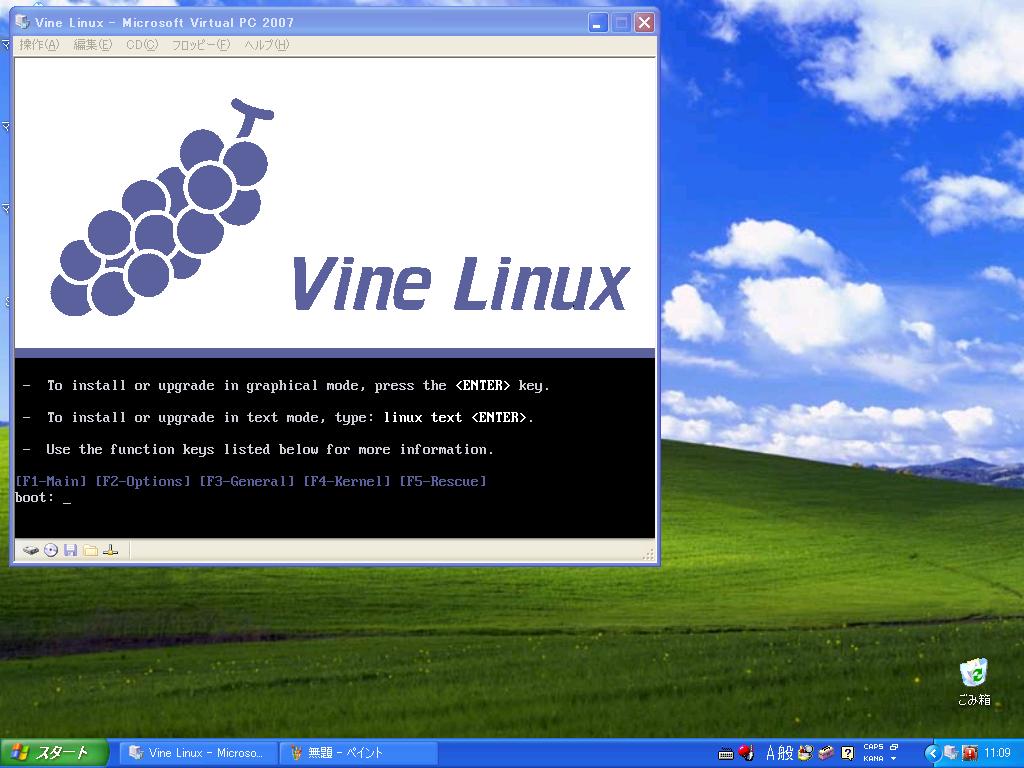This screenshot has width=1024, height=768.
Task: Click the IME keyboard icon in language bar
Action: click(x=726, y=754)
